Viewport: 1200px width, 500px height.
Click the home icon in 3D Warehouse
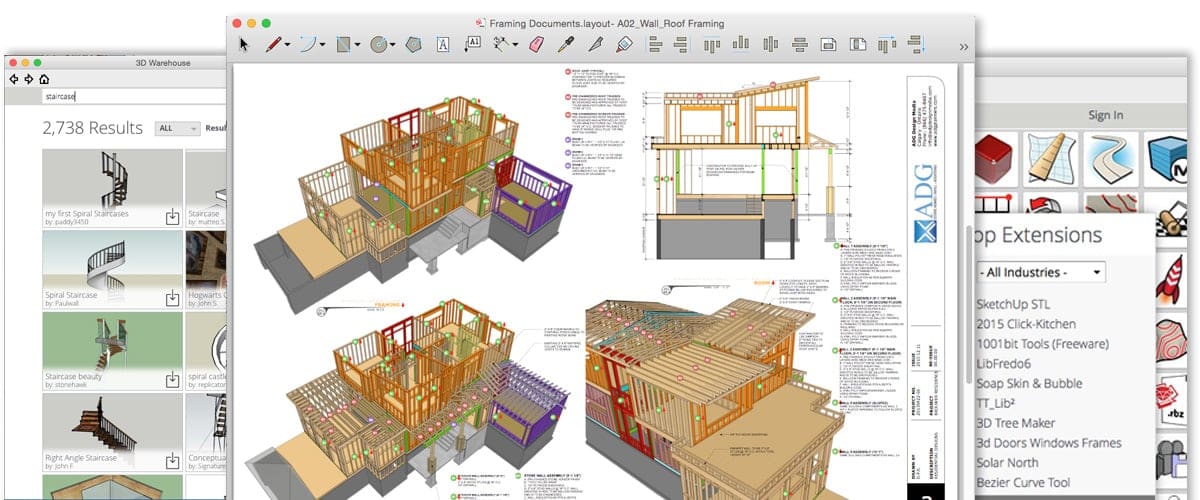44,79
